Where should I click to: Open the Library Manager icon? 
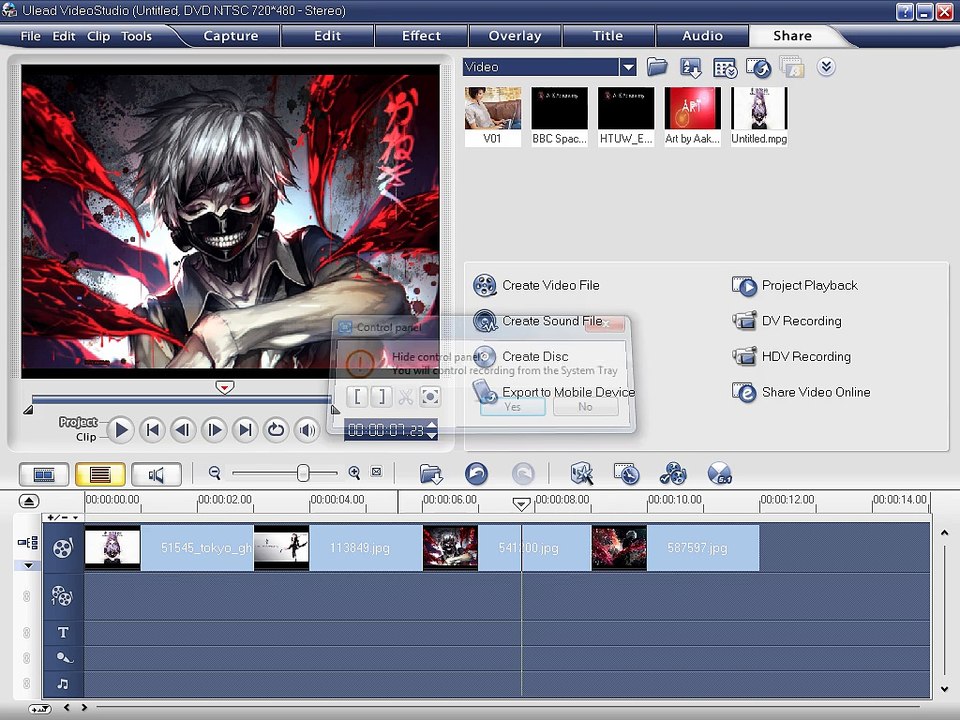[725, 67]
